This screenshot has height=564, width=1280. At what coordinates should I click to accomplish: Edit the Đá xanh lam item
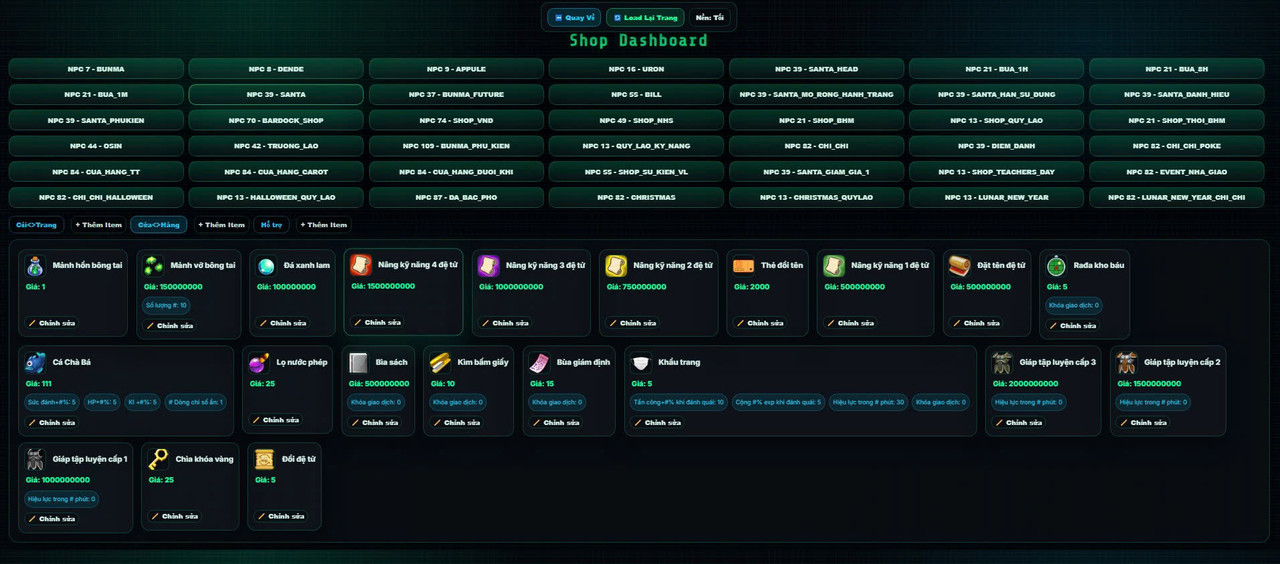[x=282, y=323]
